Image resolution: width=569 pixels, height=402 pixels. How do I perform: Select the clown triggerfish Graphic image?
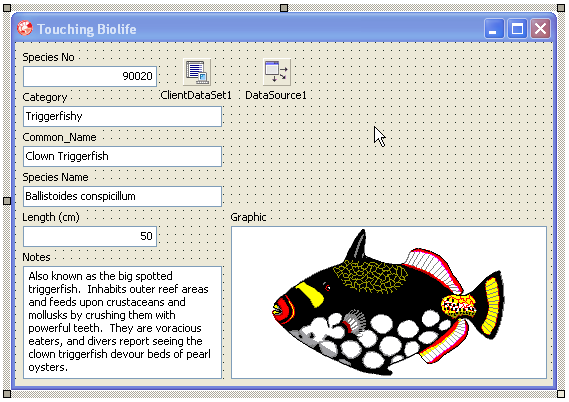389,303
